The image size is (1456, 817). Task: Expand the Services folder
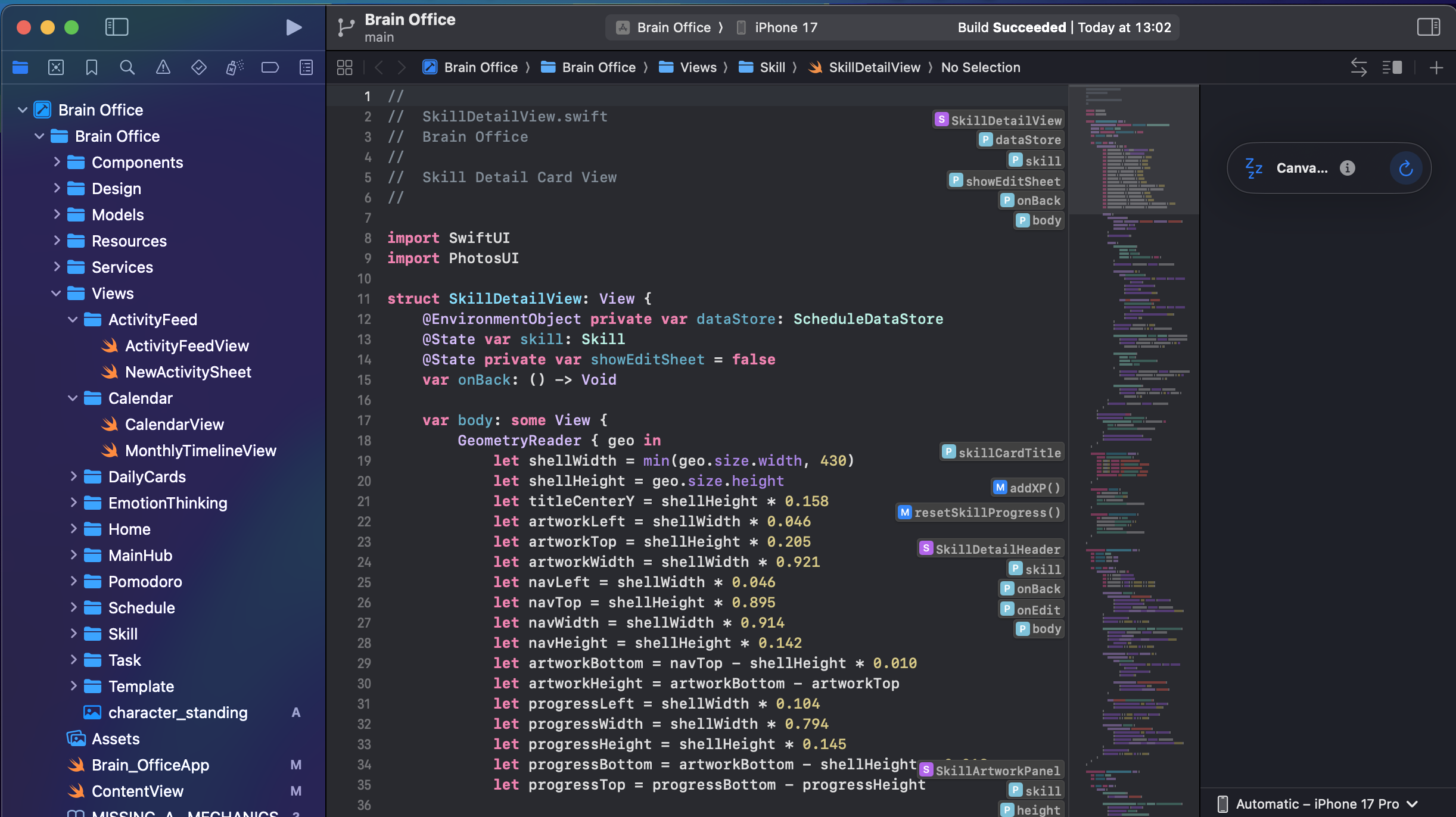[x=57, y=267]
